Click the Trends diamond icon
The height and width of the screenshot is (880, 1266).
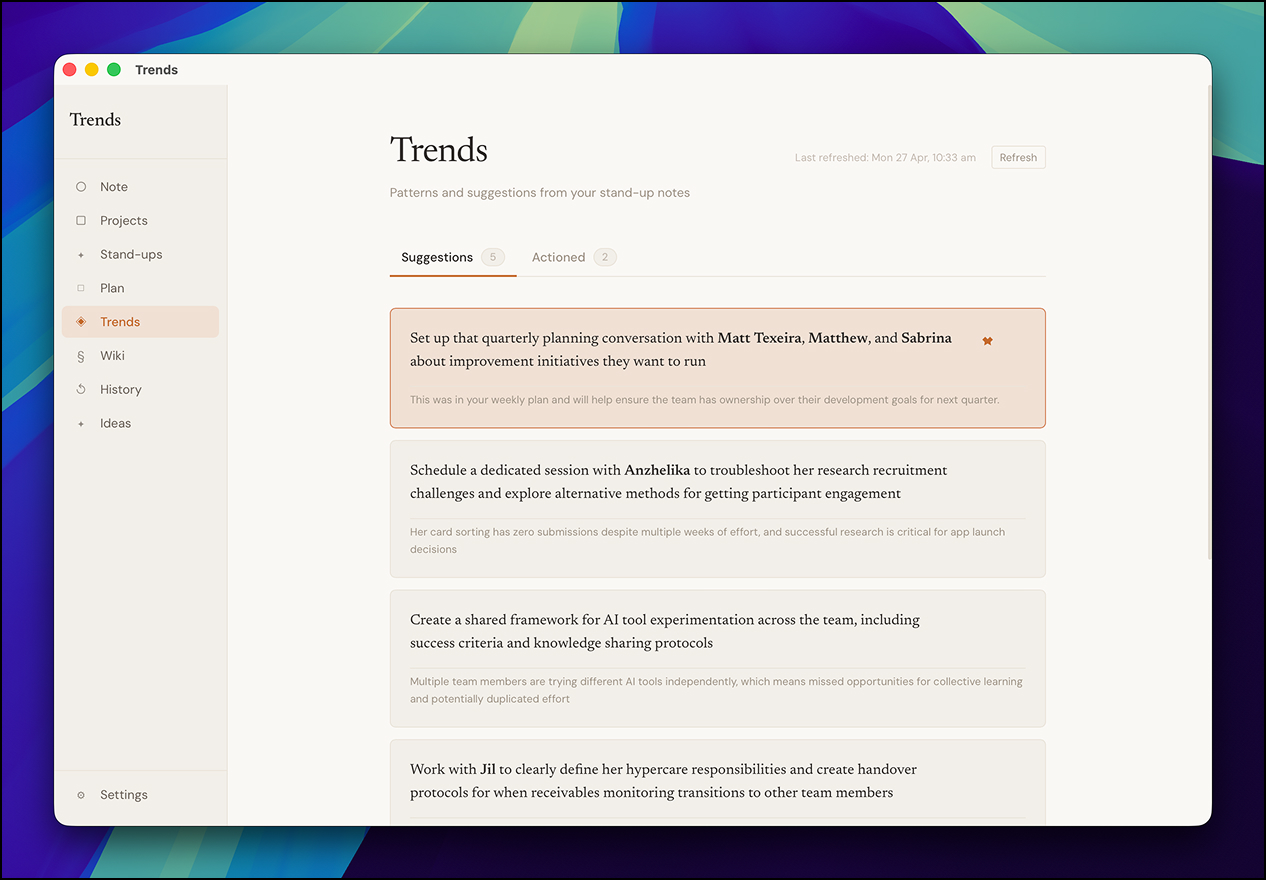click(x=81, y=322)
